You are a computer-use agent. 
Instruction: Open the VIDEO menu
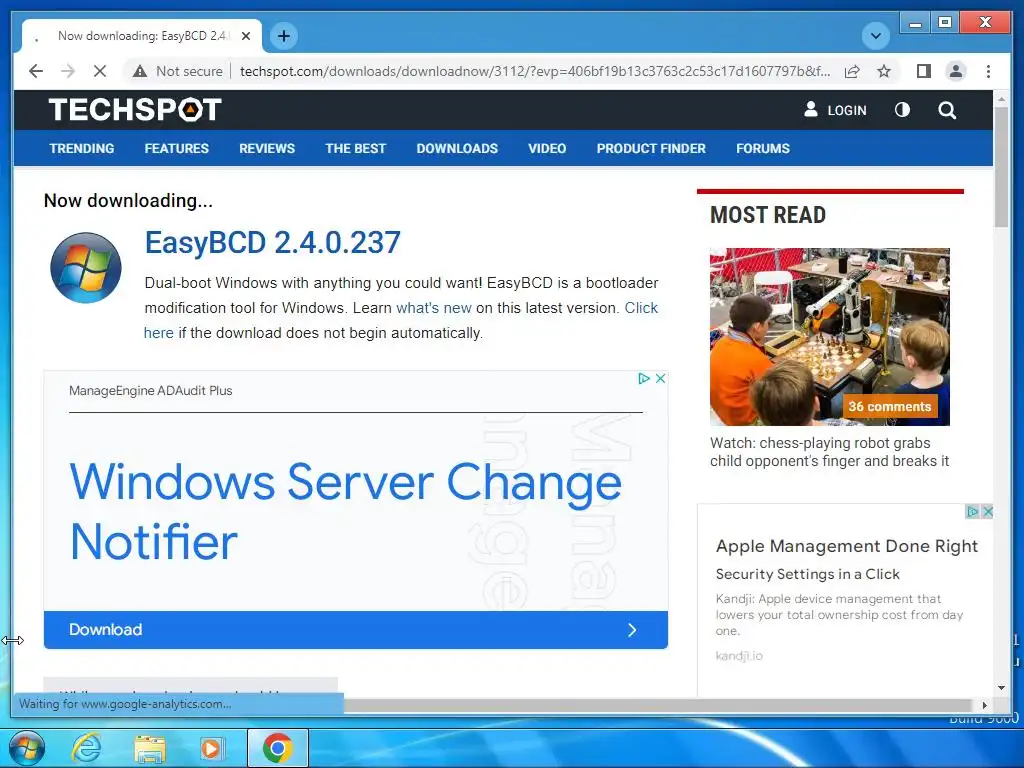tap(547, 148)
